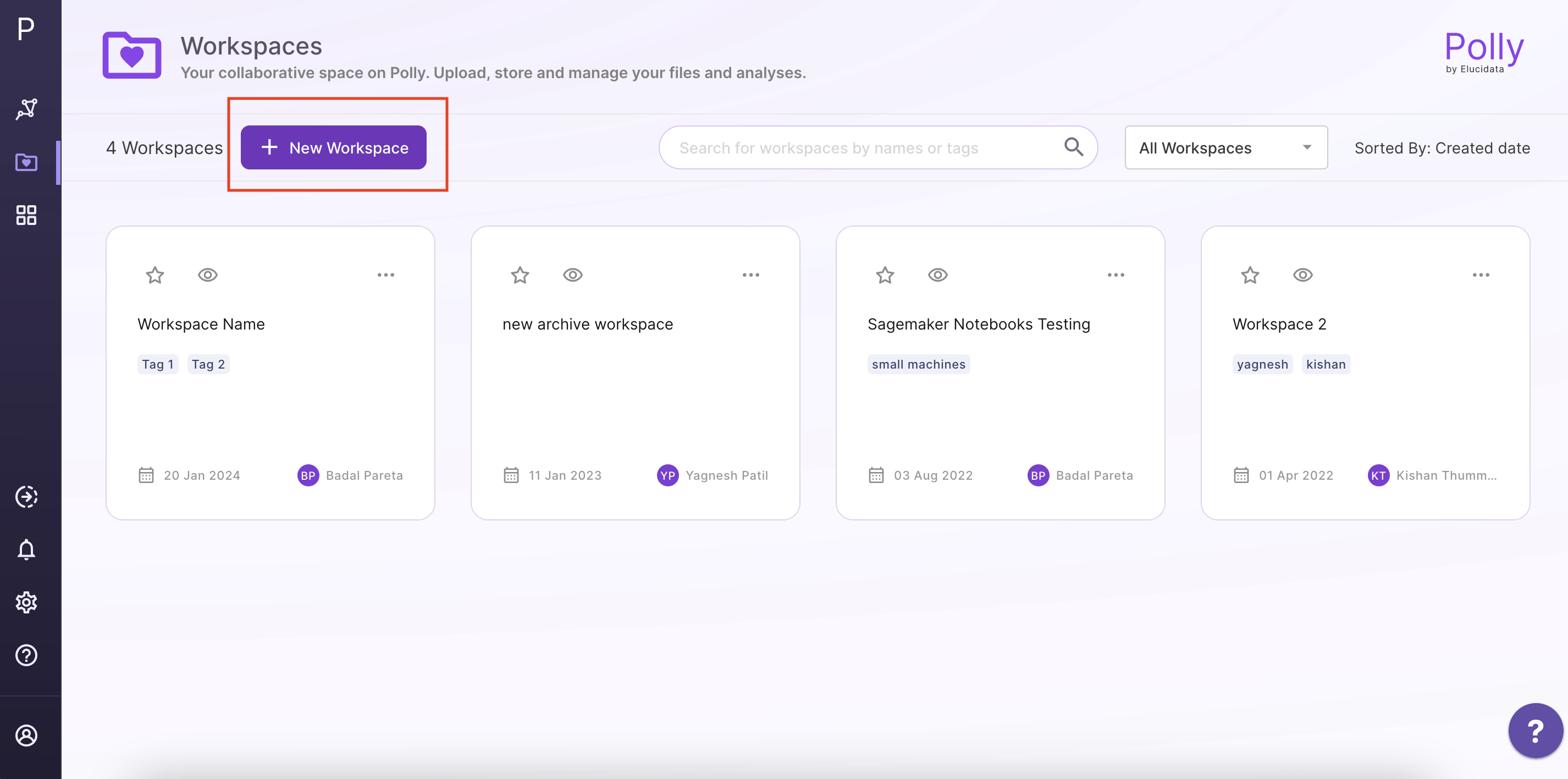Toggle watch eye on Sagemaker Notebooks Testing
Screen dimensions: 1568x779
[937, 275]
